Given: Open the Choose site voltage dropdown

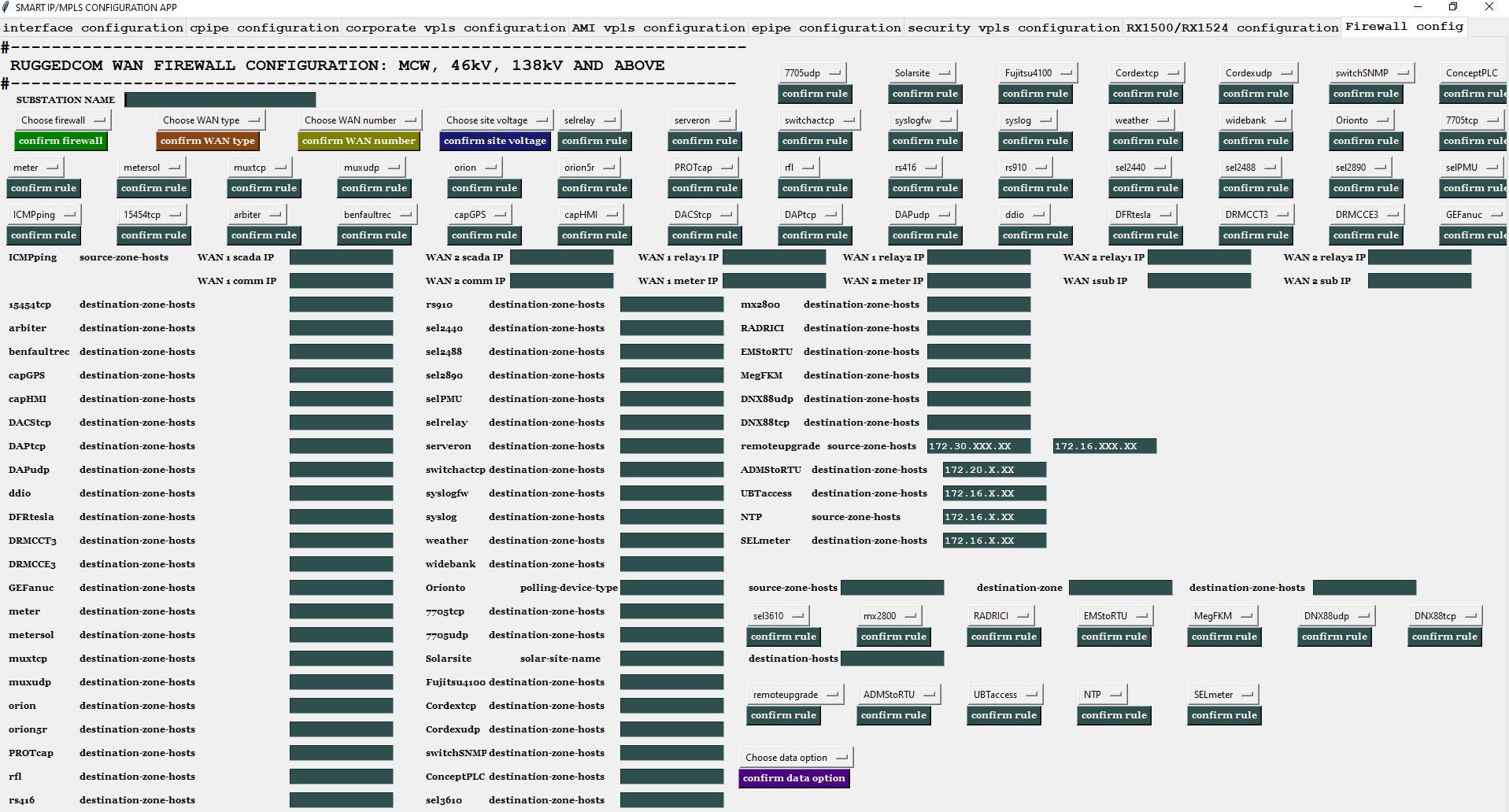Looking at the screenshot, I should point(496,120).
